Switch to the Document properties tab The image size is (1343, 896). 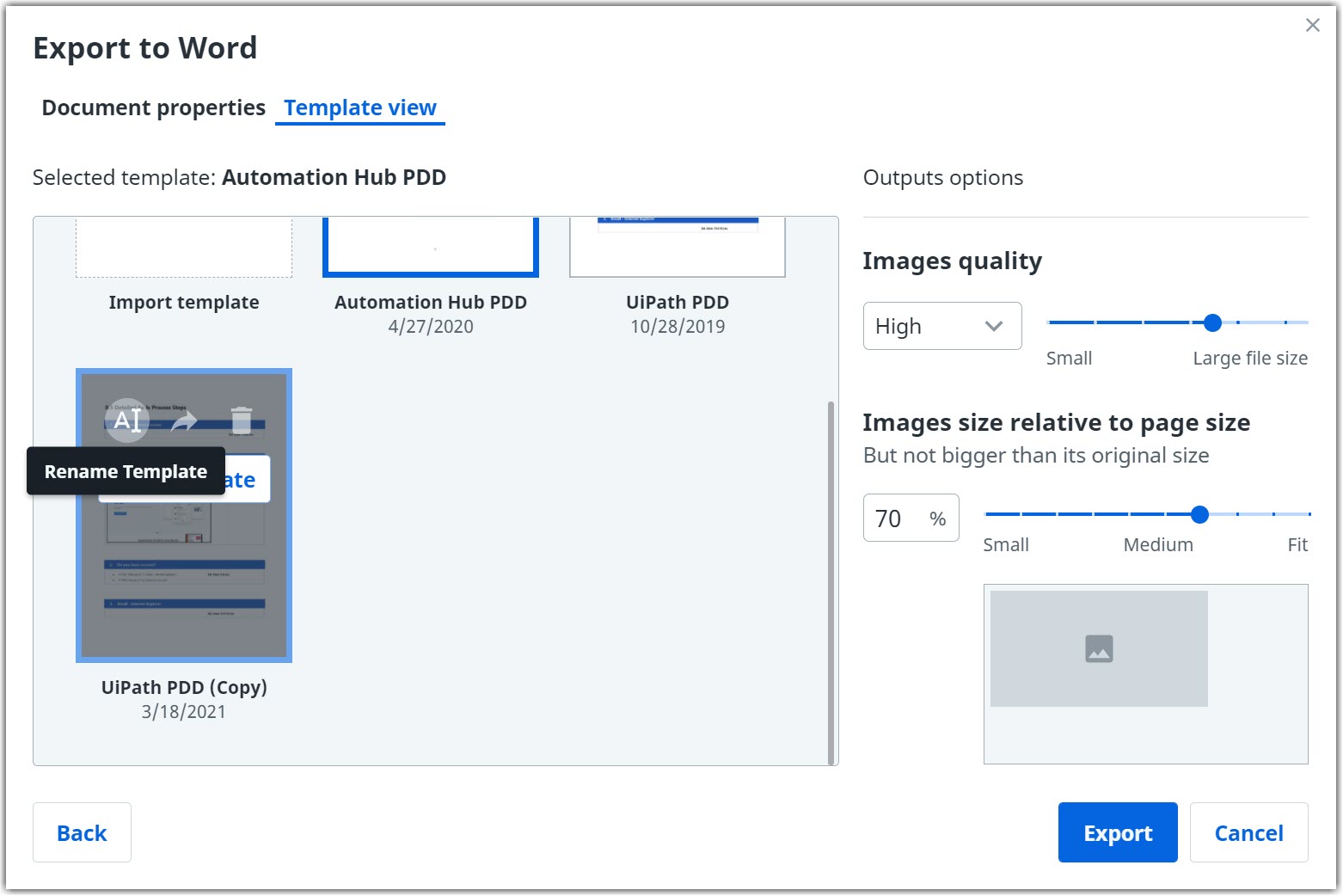(x=153, y=107)
